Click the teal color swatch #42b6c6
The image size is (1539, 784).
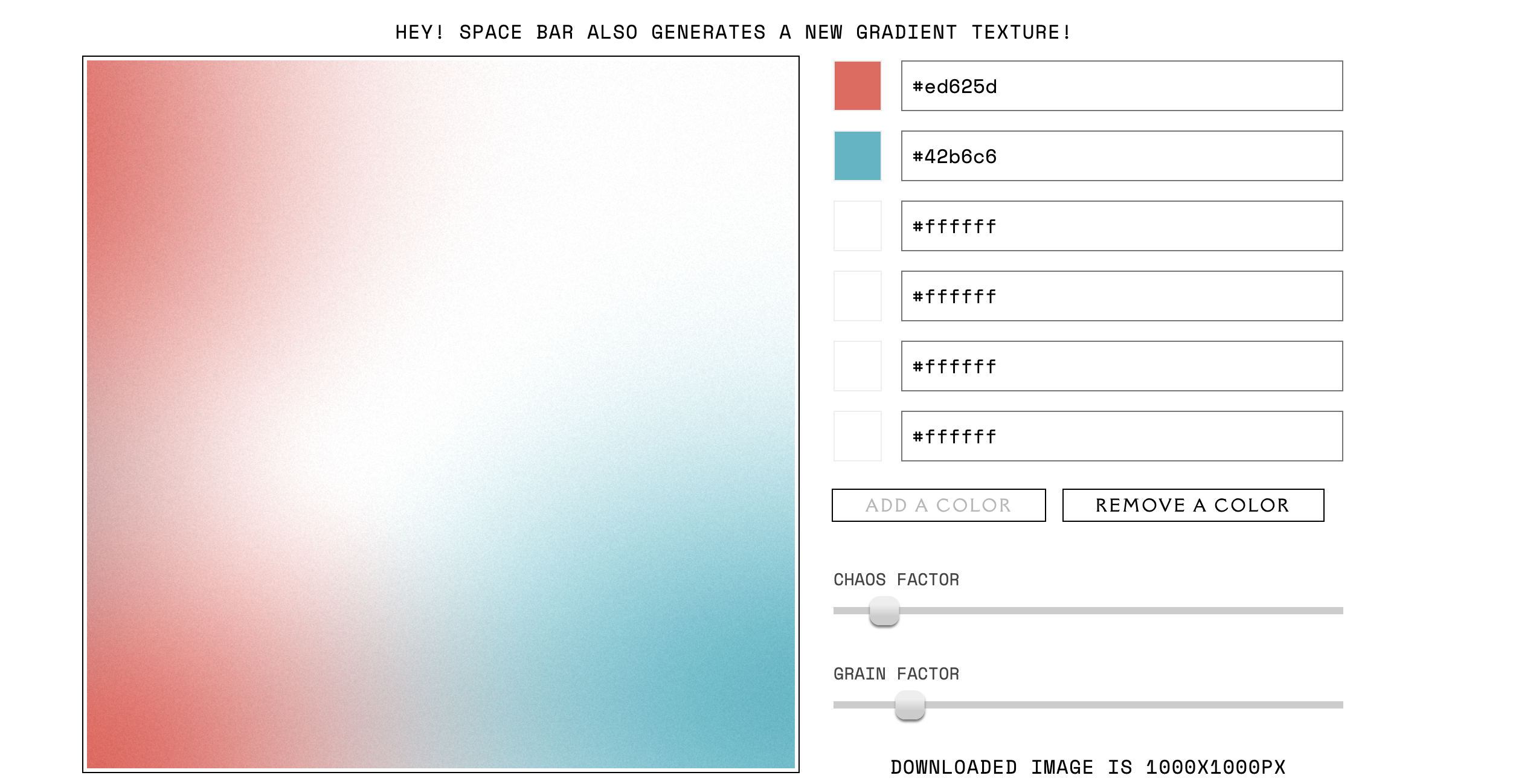[857, 155]
